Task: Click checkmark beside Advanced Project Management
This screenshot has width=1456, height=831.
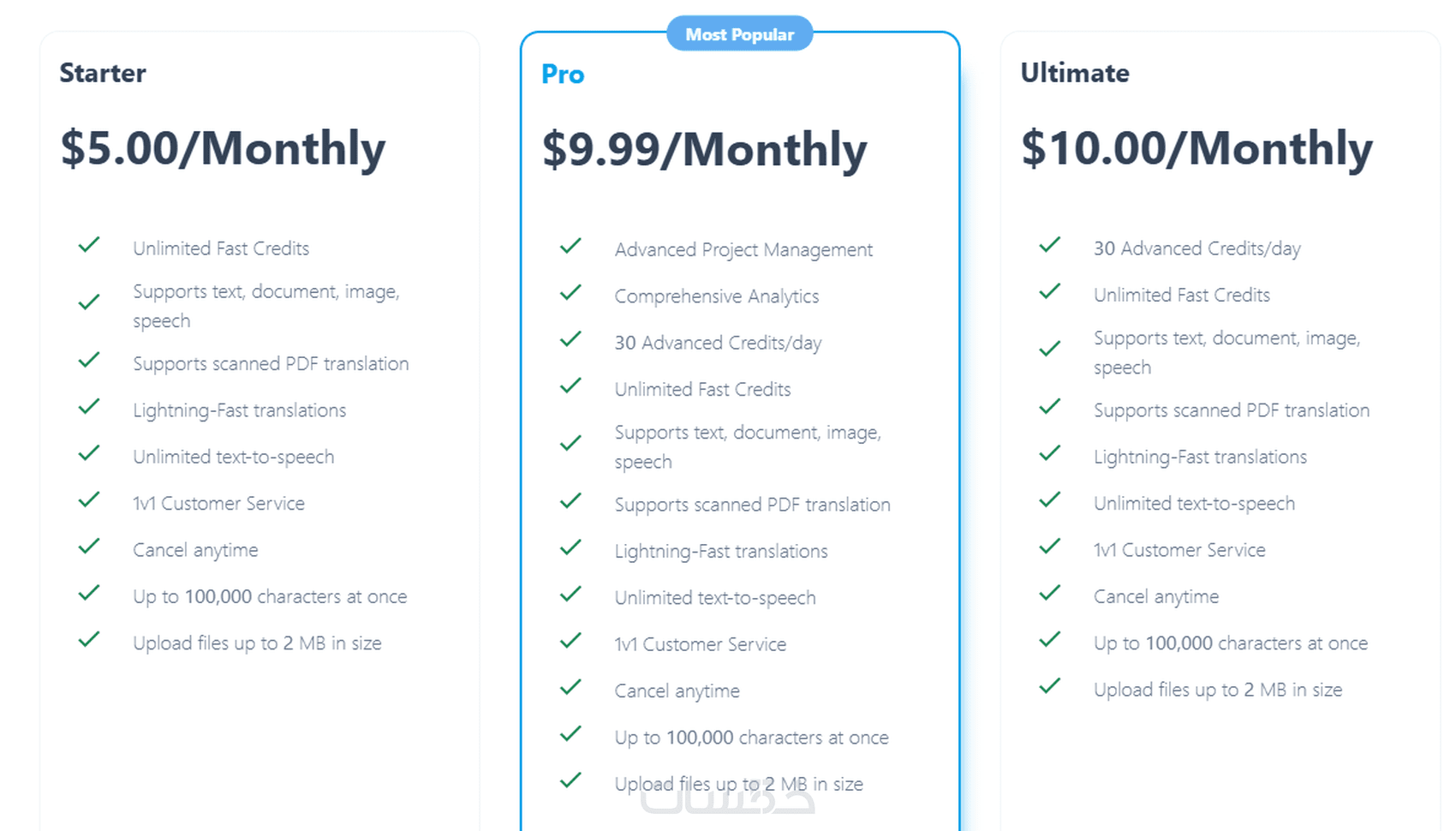Action: click(x=570, y=247)
